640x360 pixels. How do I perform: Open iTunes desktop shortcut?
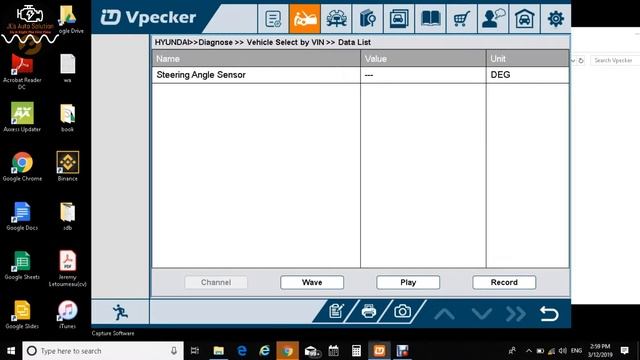point(67,314)
